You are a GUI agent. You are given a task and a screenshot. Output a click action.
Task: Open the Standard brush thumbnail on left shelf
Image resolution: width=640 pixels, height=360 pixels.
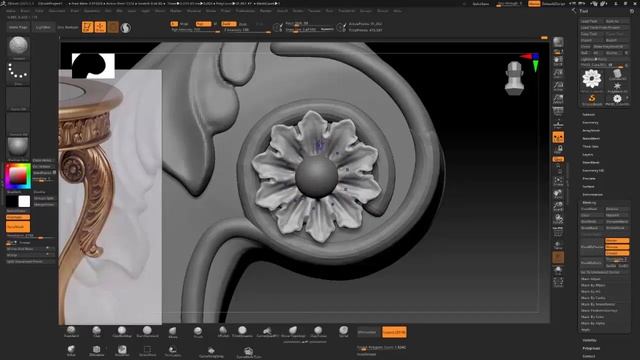coord(18,47)
